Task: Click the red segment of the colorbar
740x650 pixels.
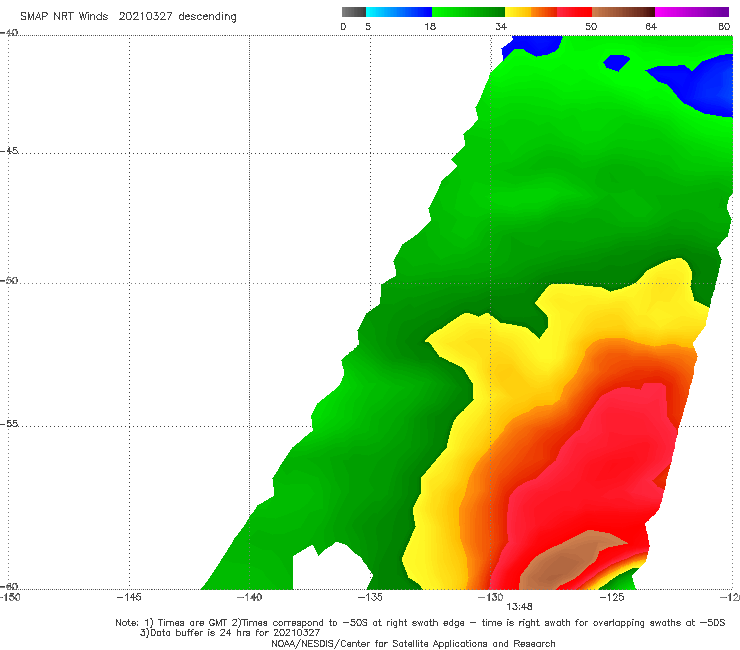Action: pos(574,12)
